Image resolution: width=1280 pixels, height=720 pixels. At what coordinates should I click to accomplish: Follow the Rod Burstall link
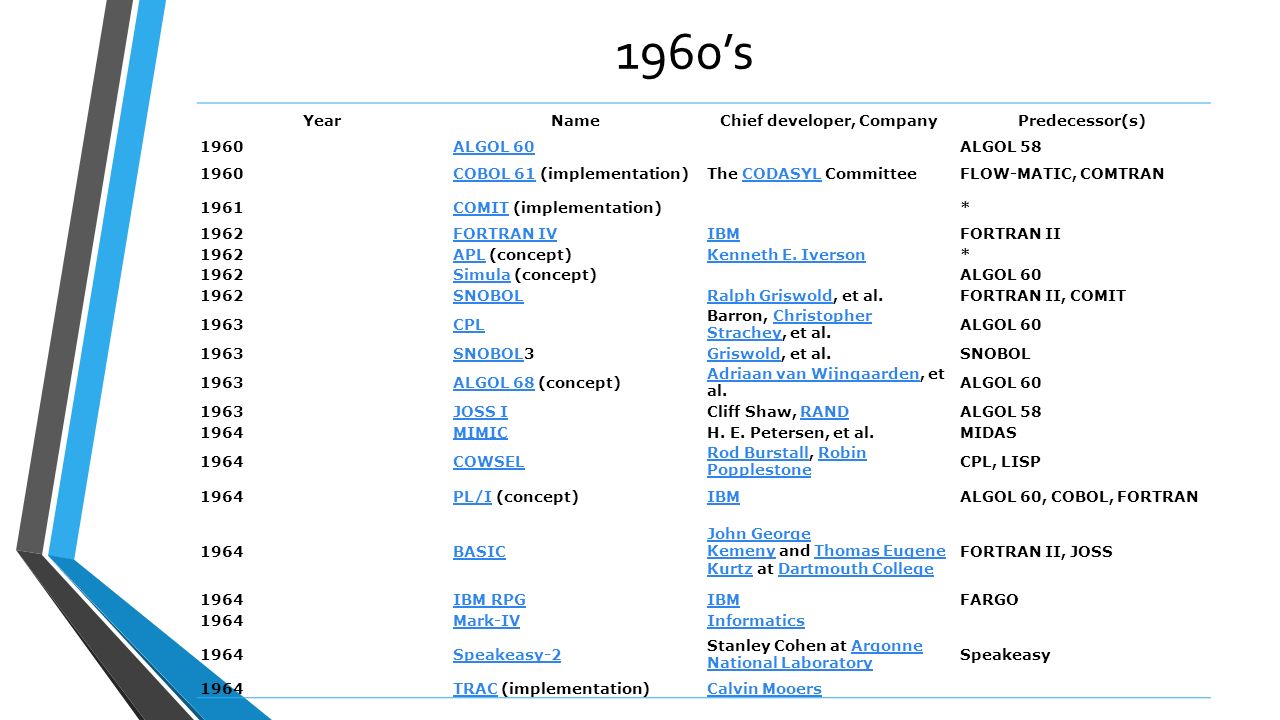tap(758, 453)
